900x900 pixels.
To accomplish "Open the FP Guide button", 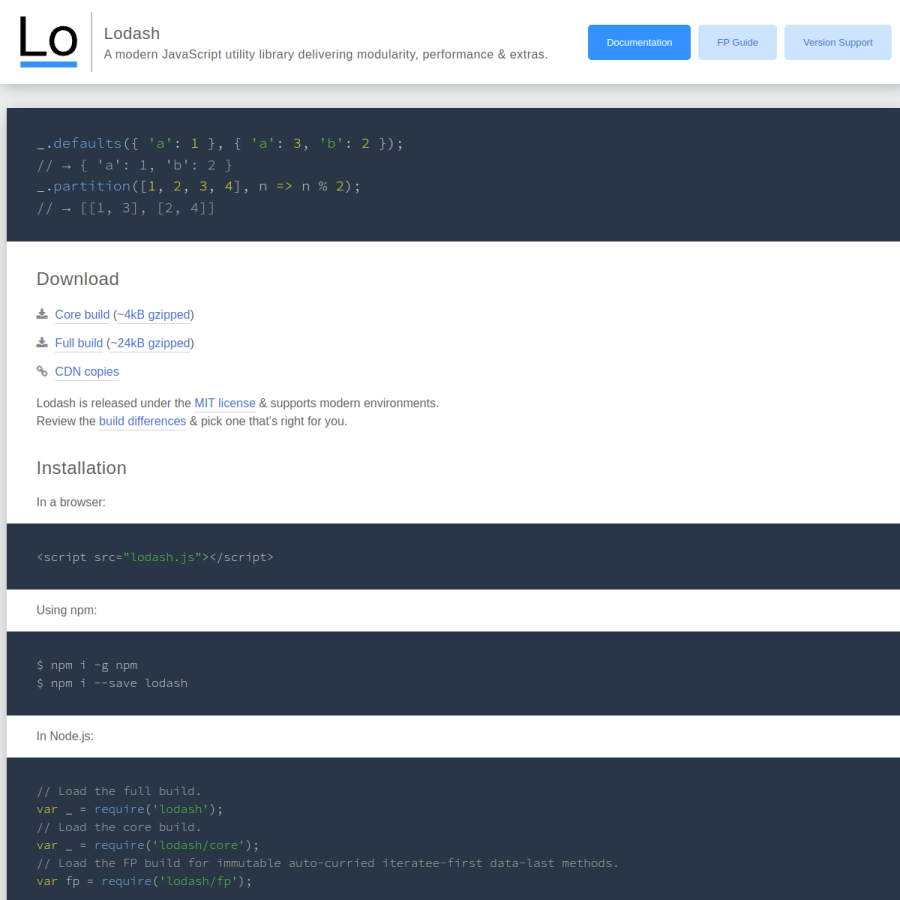I will point(737,42).
